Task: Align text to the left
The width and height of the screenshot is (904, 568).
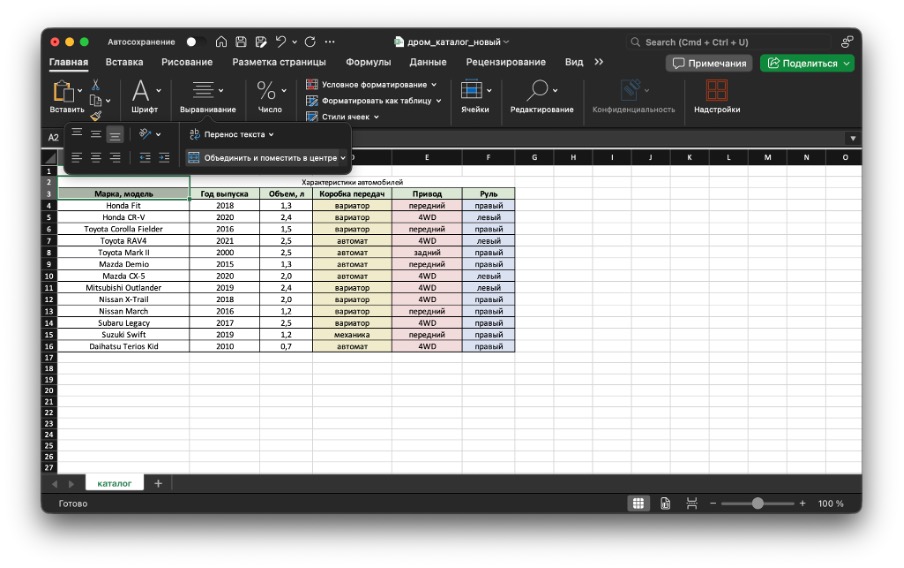Action: (x=77, y=157)
